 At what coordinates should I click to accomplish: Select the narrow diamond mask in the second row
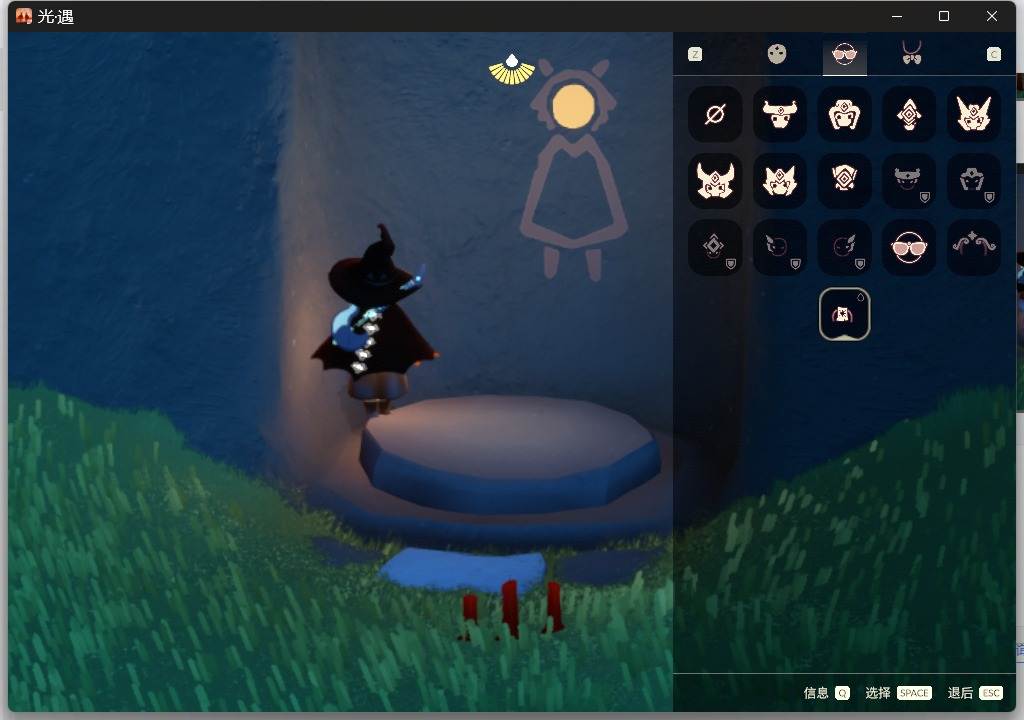pos(844,180)
